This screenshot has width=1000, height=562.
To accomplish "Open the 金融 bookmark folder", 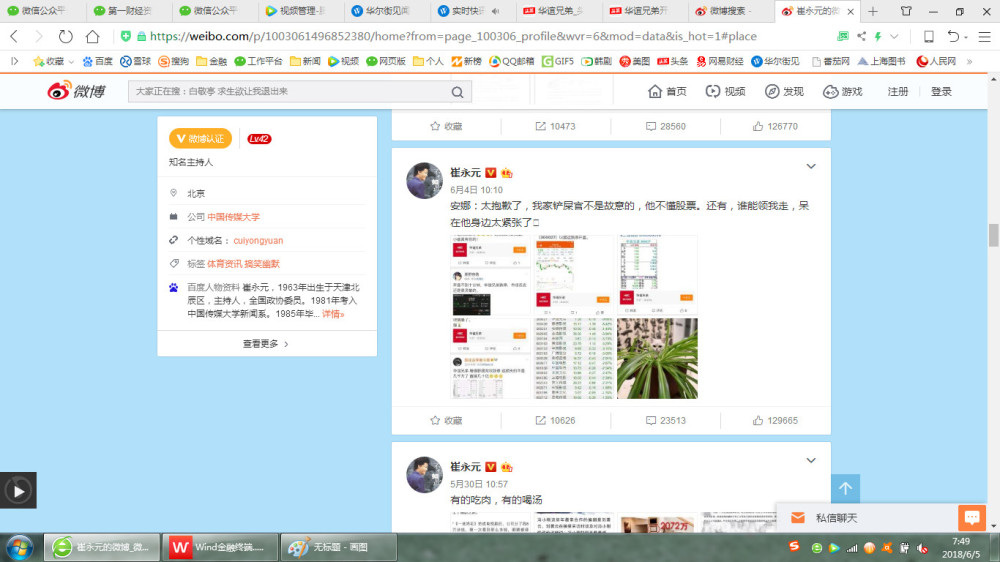I will 212,61.
